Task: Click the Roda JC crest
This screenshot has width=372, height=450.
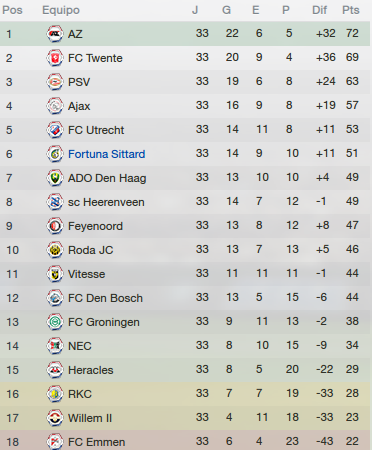Action: (55, 250)
